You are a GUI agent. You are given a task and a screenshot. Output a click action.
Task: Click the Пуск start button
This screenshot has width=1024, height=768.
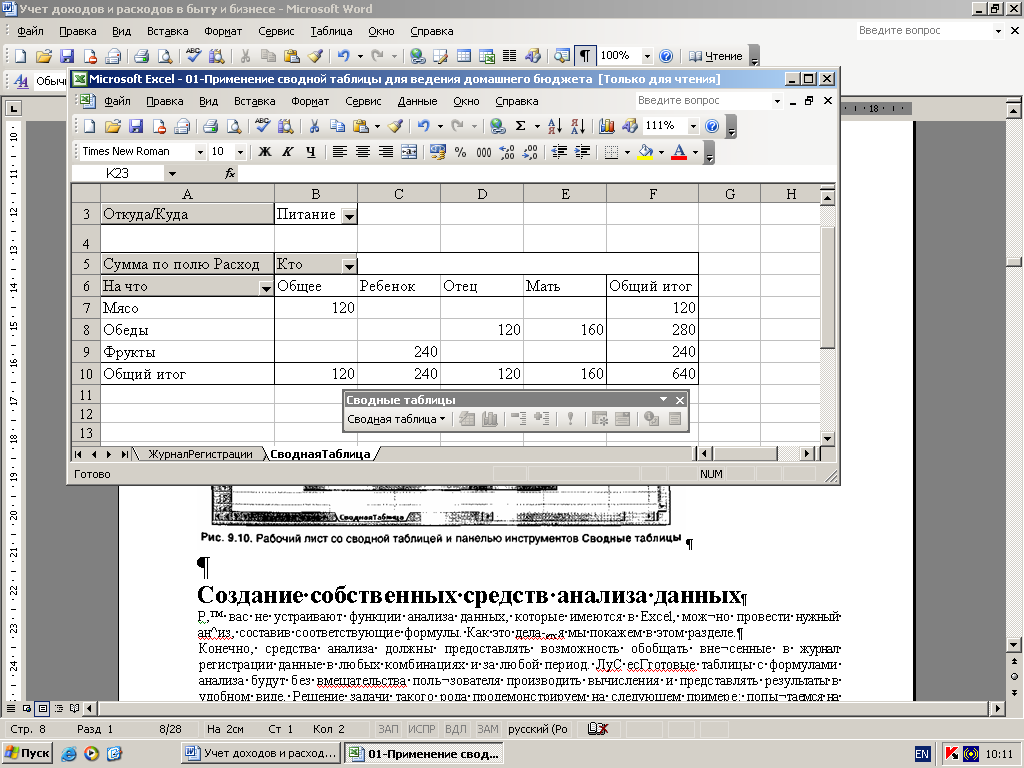[x=27, y=753]
